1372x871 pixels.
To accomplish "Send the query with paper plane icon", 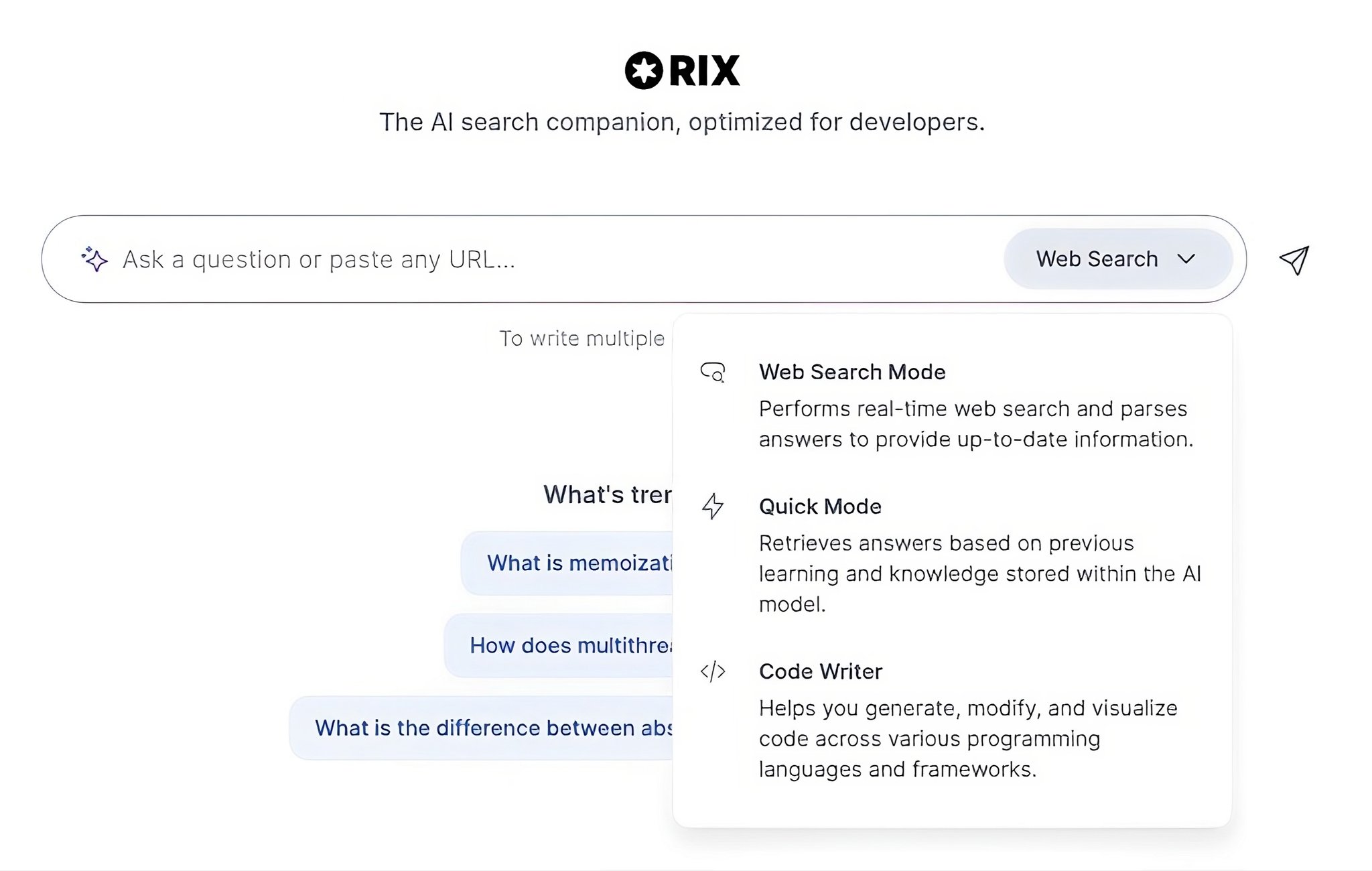I will pos(1294,260).
